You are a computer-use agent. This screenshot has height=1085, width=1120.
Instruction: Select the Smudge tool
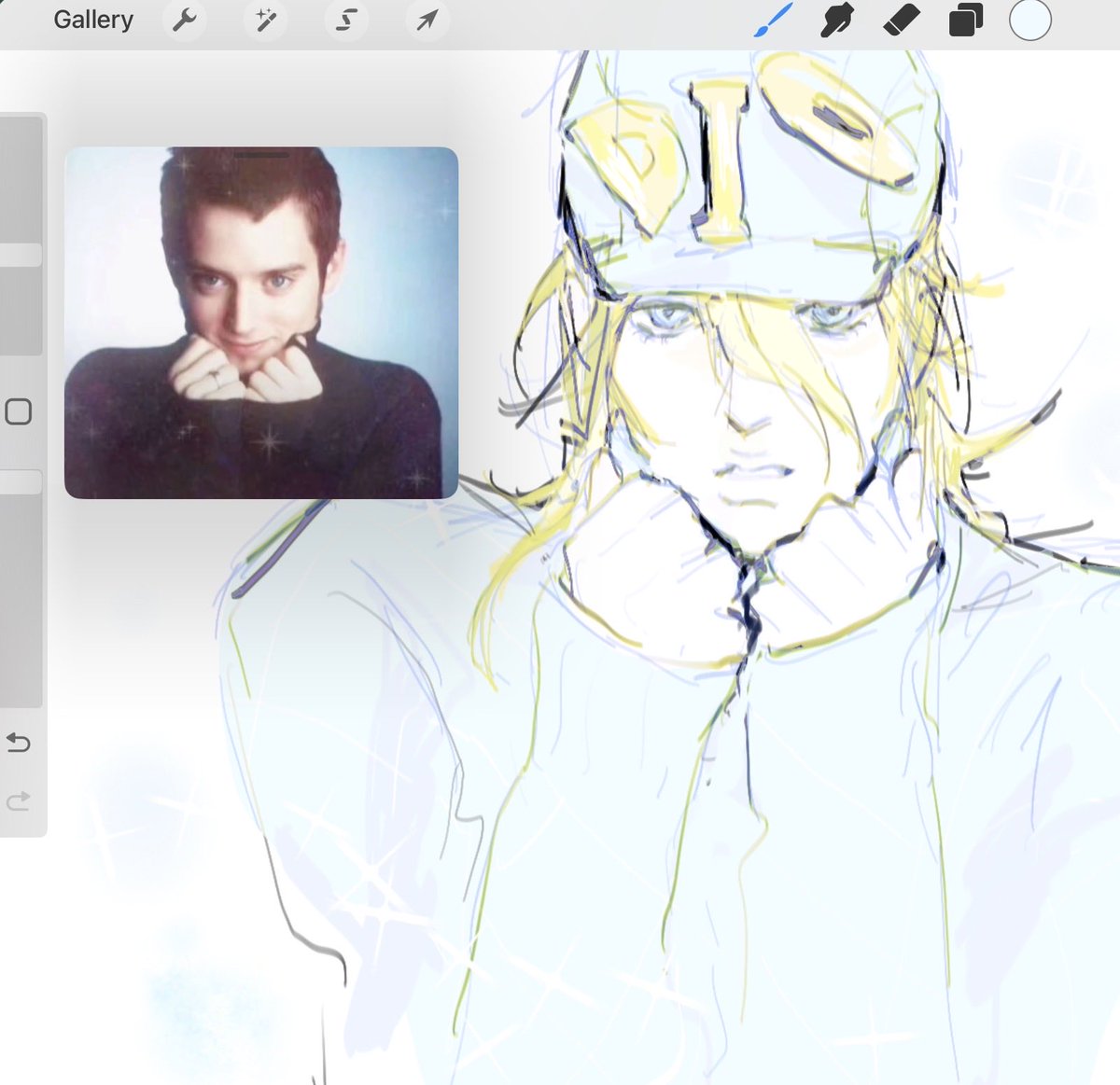[x=836, y=20]
